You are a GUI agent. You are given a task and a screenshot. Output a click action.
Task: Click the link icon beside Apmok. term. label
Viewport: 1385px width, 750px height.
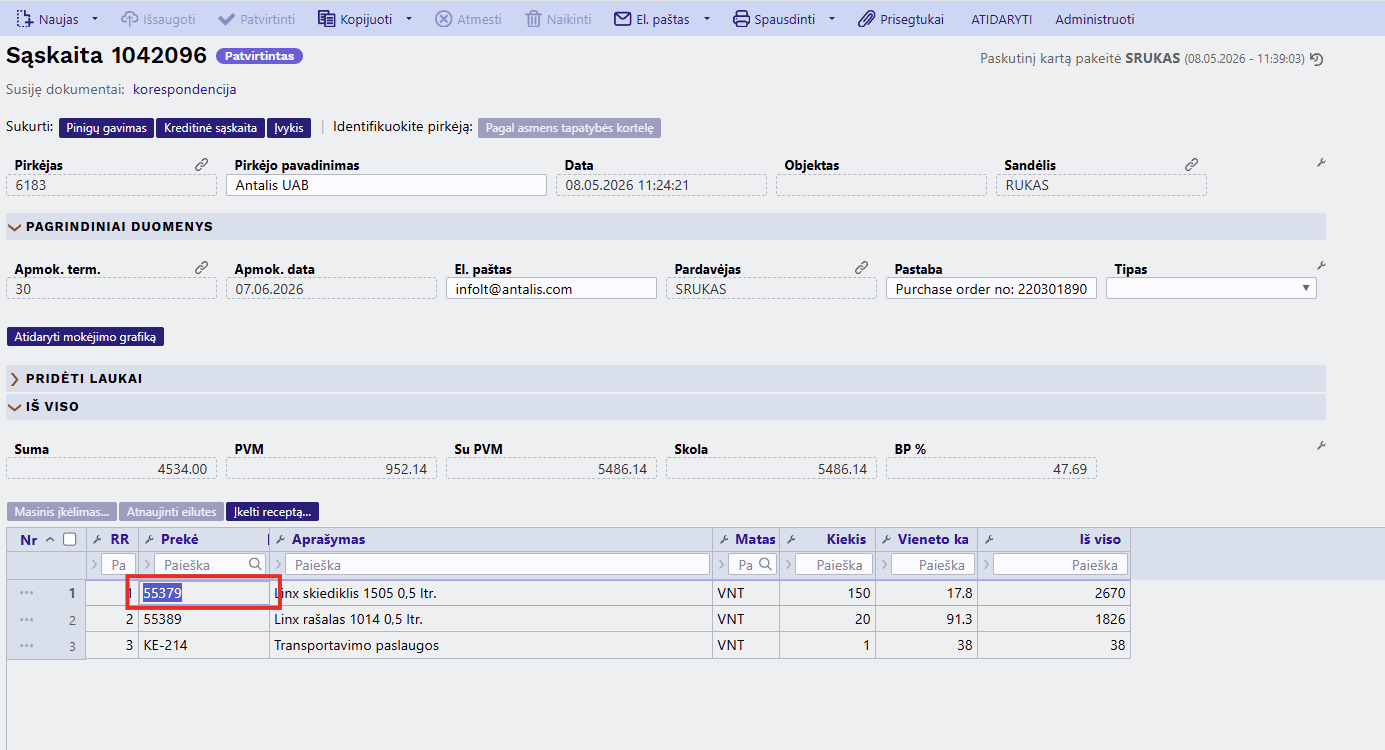pos(201,268)
